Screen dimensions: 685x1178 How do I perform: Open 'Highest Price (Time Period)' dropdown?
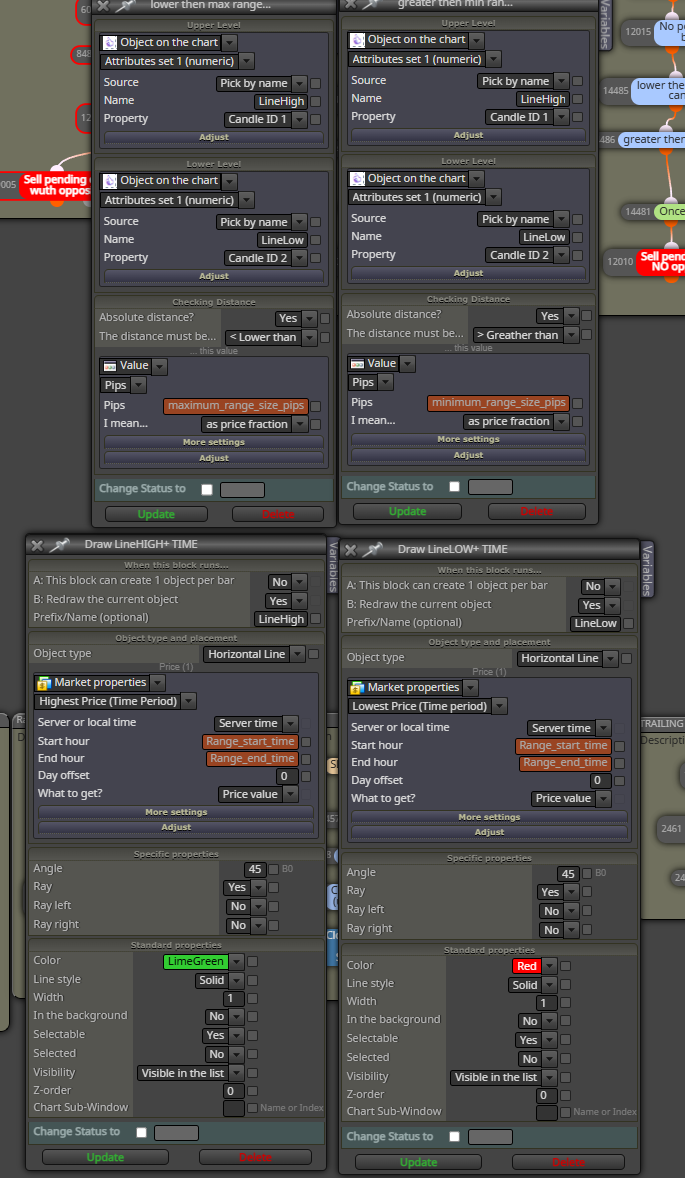pos(116,701)
